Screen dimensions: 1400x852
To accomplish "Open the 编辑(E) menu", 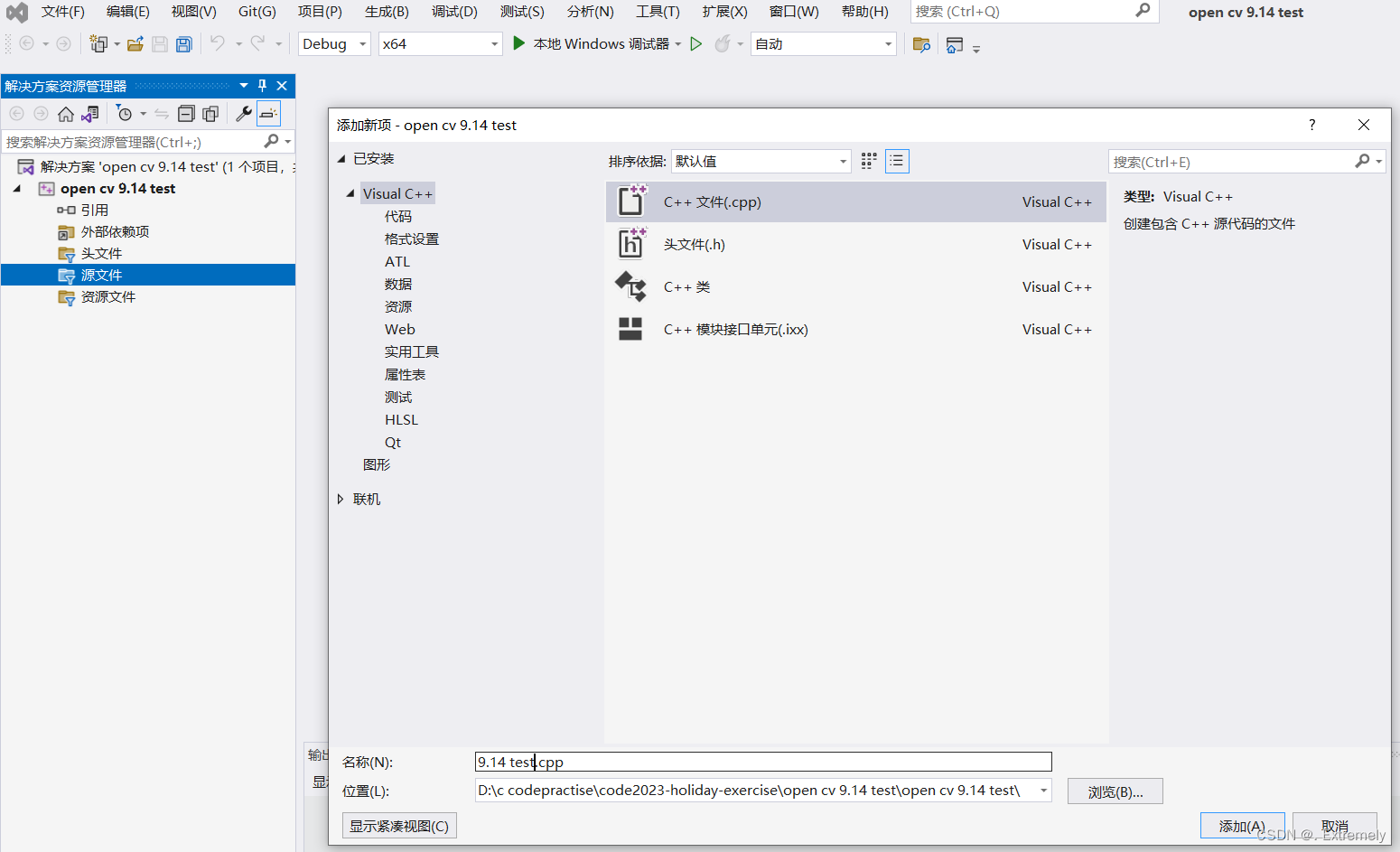I will (128, 12).
